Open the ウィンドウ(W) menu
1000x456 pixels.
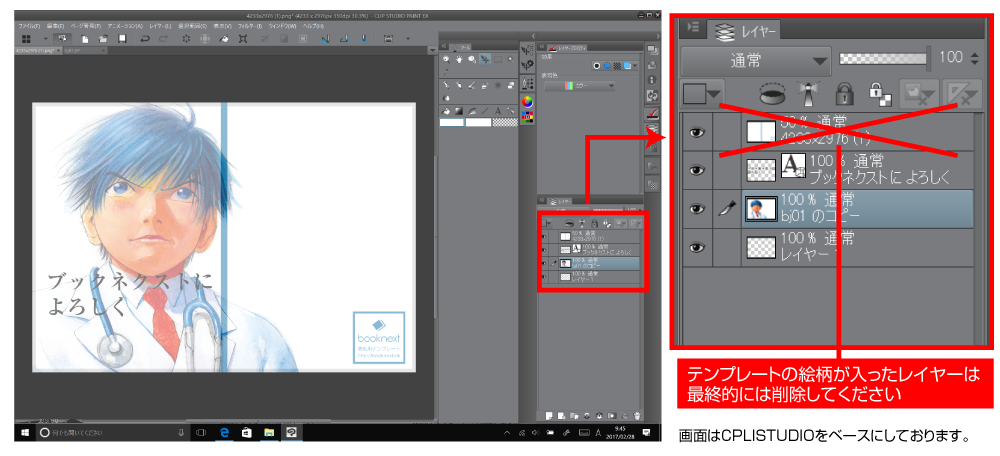[282, 26]
